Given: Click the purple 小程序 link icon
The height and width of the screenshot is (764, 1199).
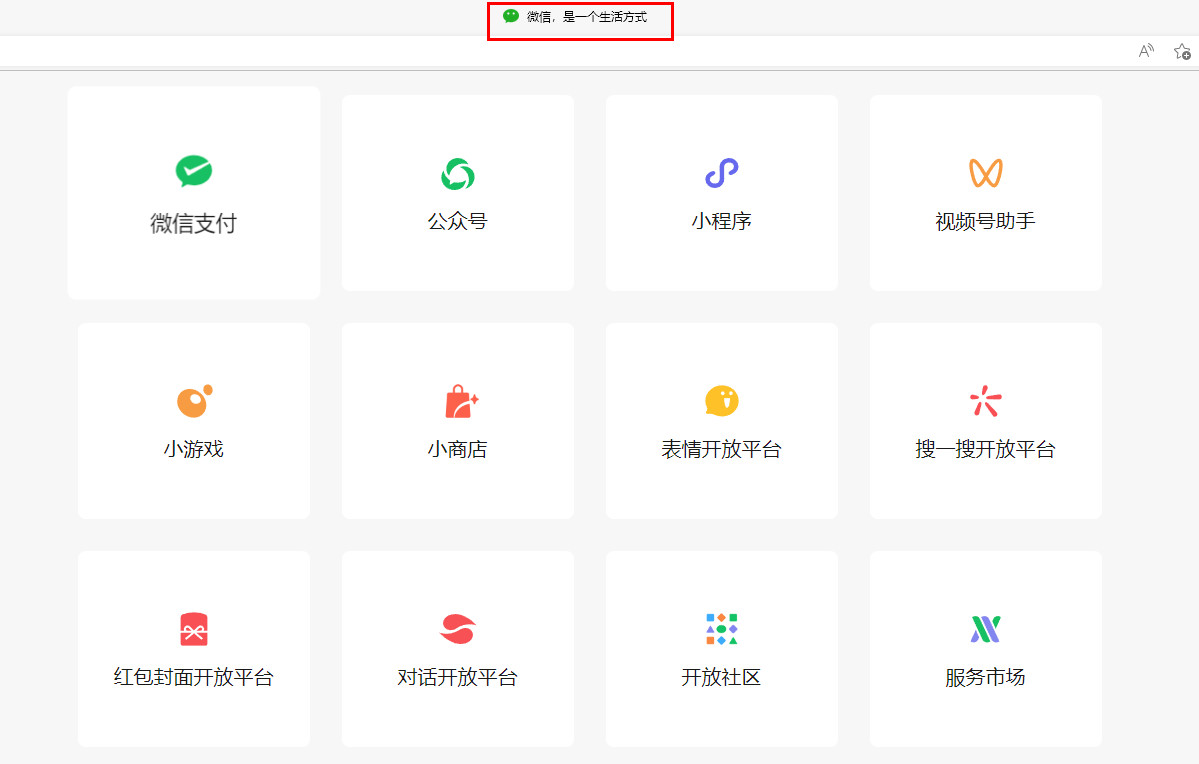Looking at the screenshot, I should 722,173.
